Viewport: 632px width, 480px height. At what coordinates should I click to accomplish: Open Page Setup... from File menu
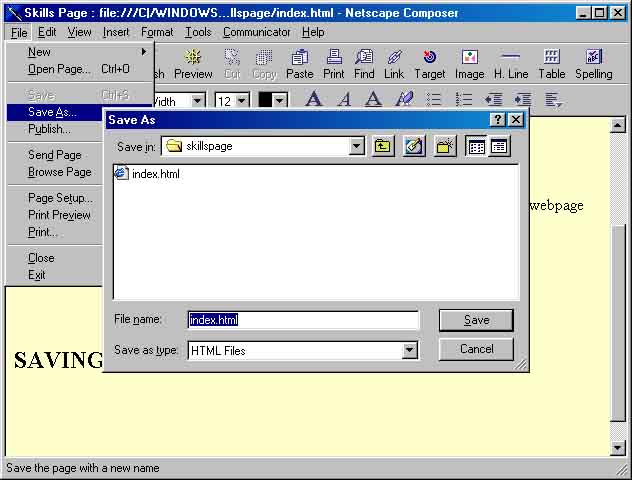[x=54, y=198]
